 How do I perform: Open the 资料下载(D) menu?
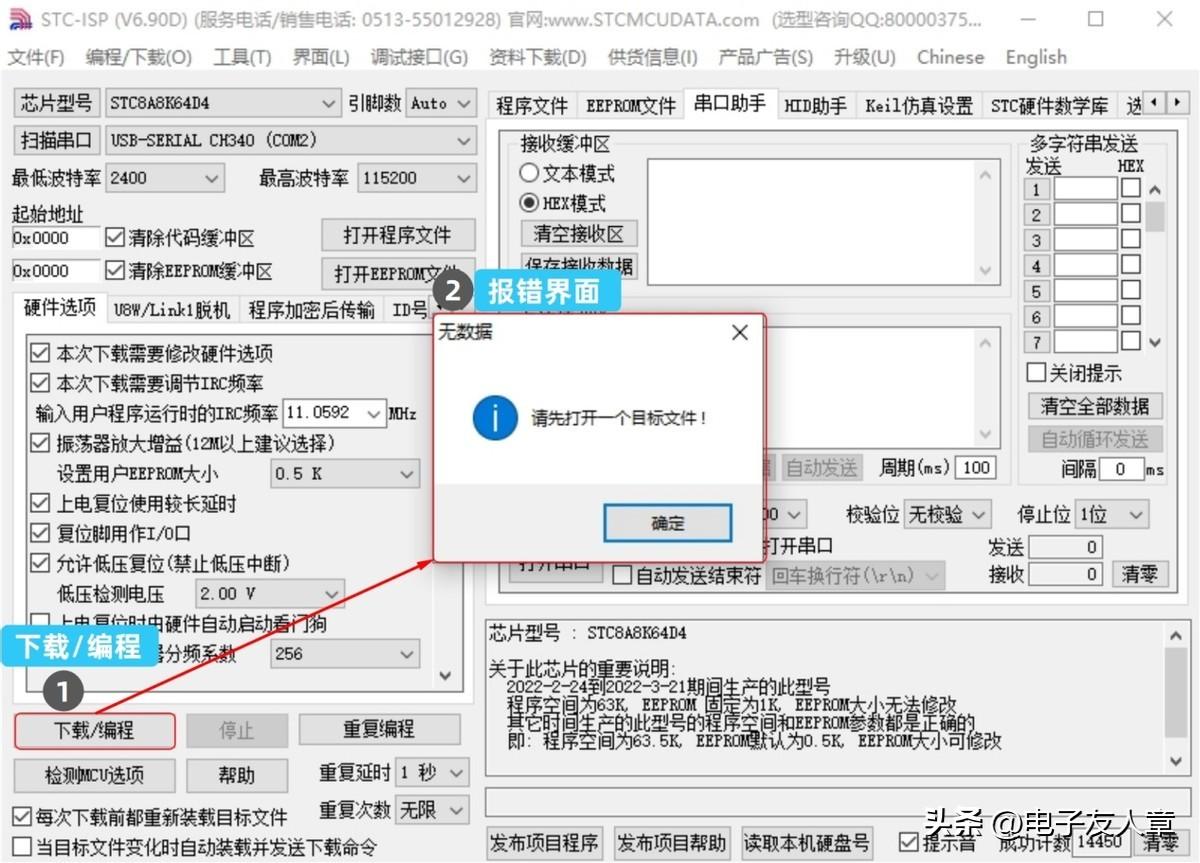(537, 57)
